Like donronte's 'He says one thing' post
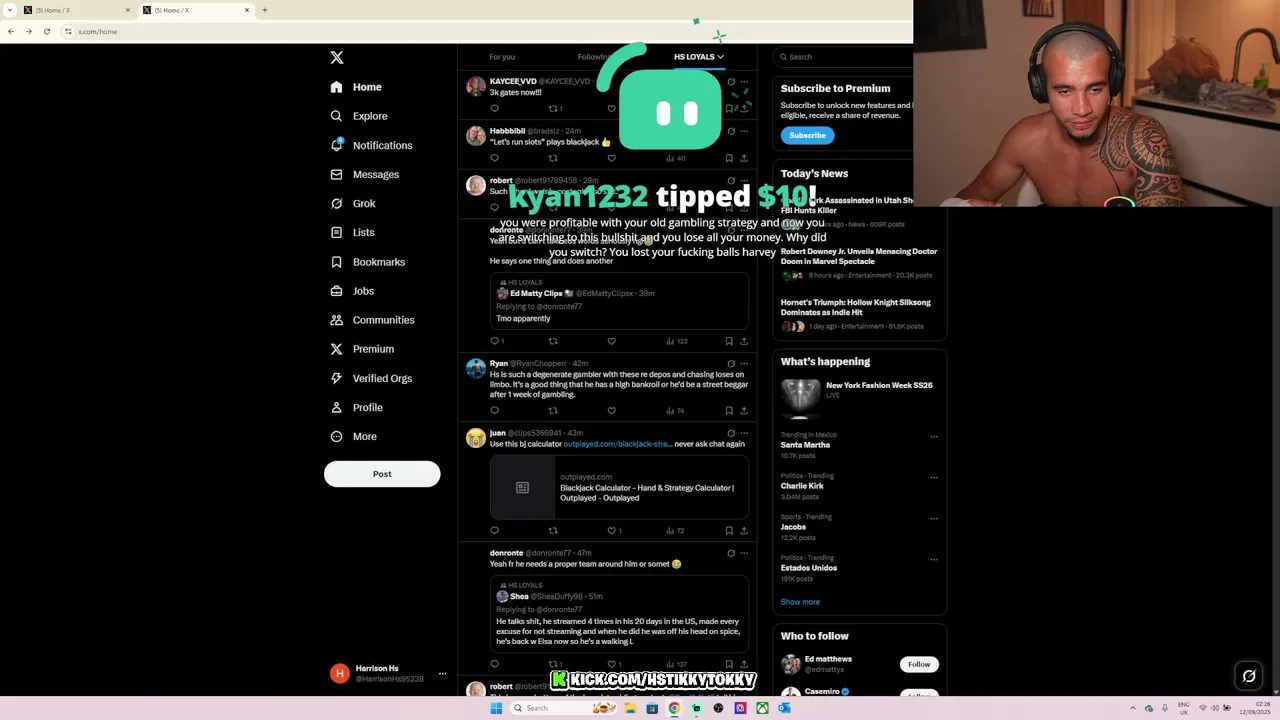 pyautogui.click(x=611, y=341)
